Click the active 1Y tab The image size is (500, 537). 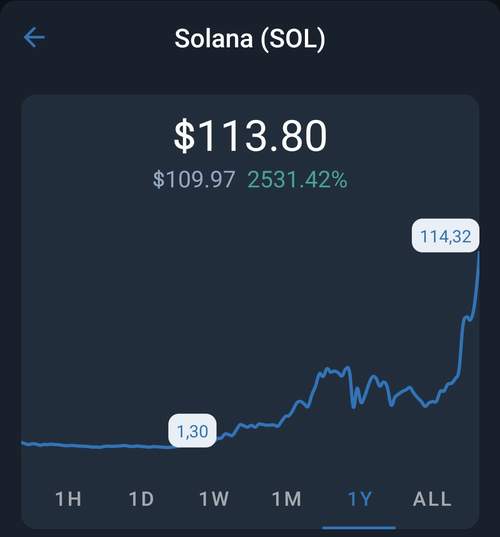pyautogui.click(x=359, y=499)
